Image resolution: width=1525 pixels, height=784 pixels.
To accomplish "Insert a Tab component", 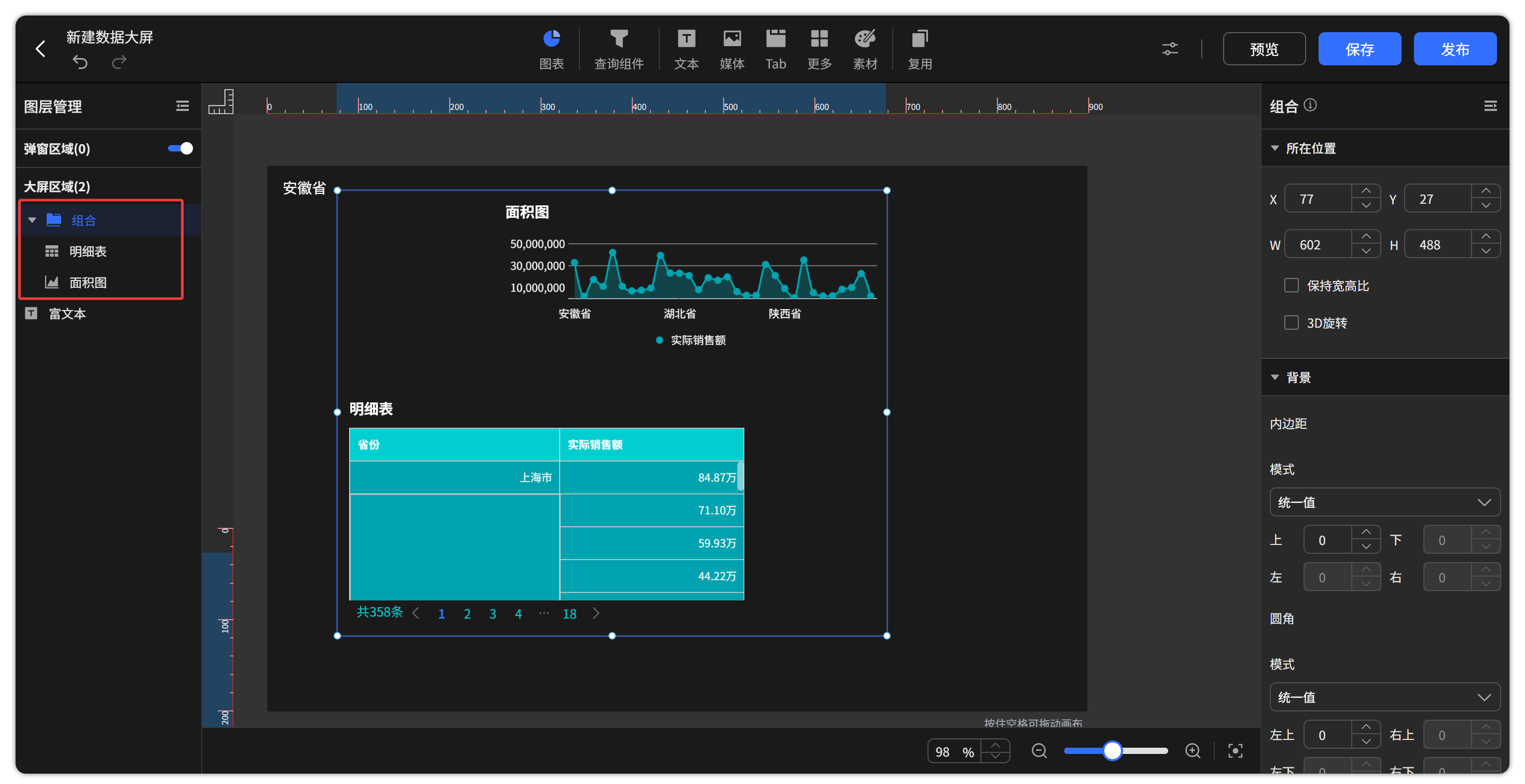I will point(775,49).
